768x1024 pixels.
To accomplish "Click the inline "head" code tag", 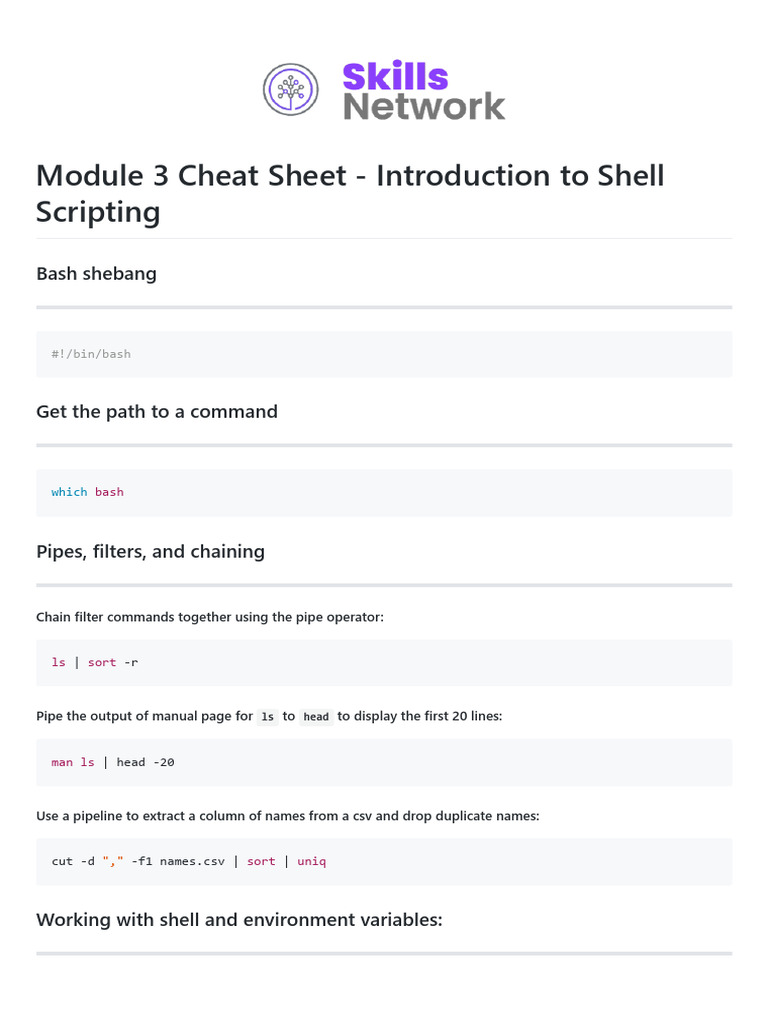I will [x=316, y=717].
